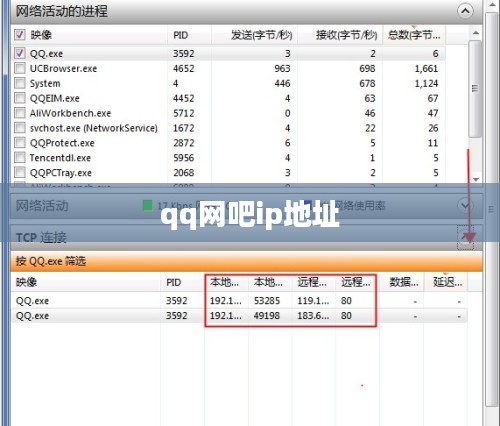Expand the 网络活动 section chevron

465,205
